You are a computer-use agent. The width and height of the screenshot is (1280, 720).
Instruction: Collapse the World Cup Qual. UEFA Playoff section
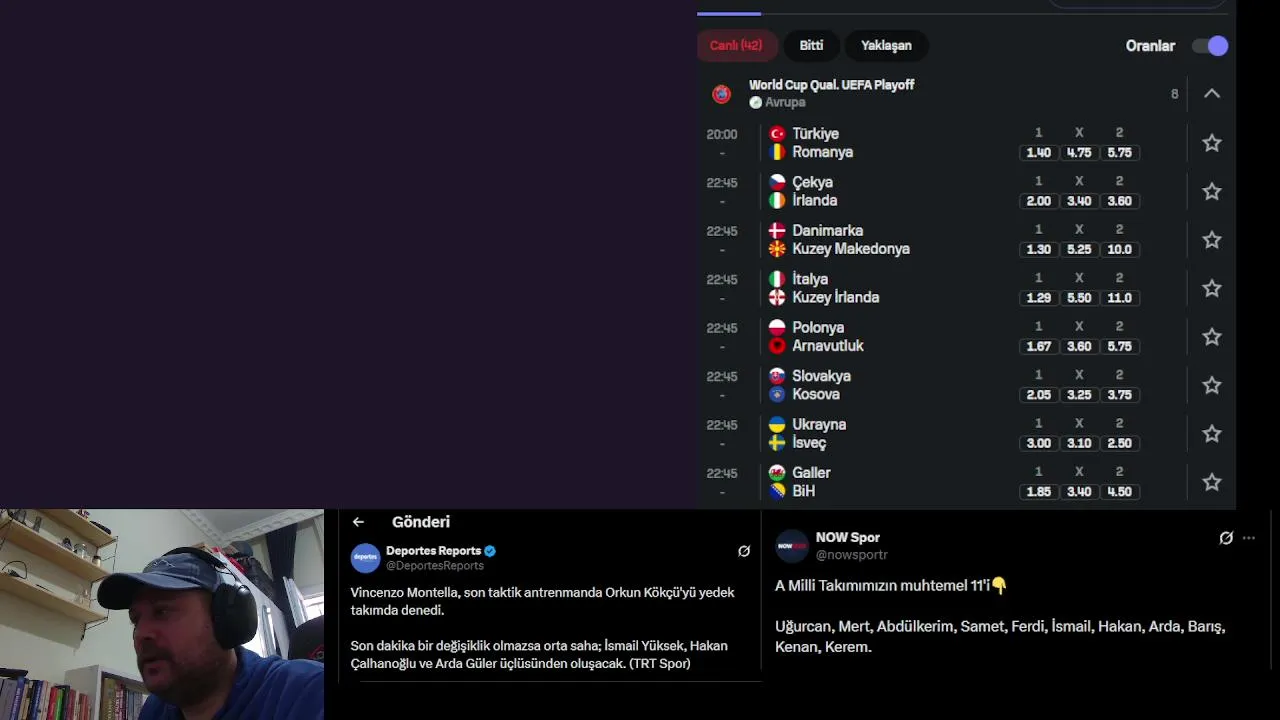click(x=1211, y=93)
